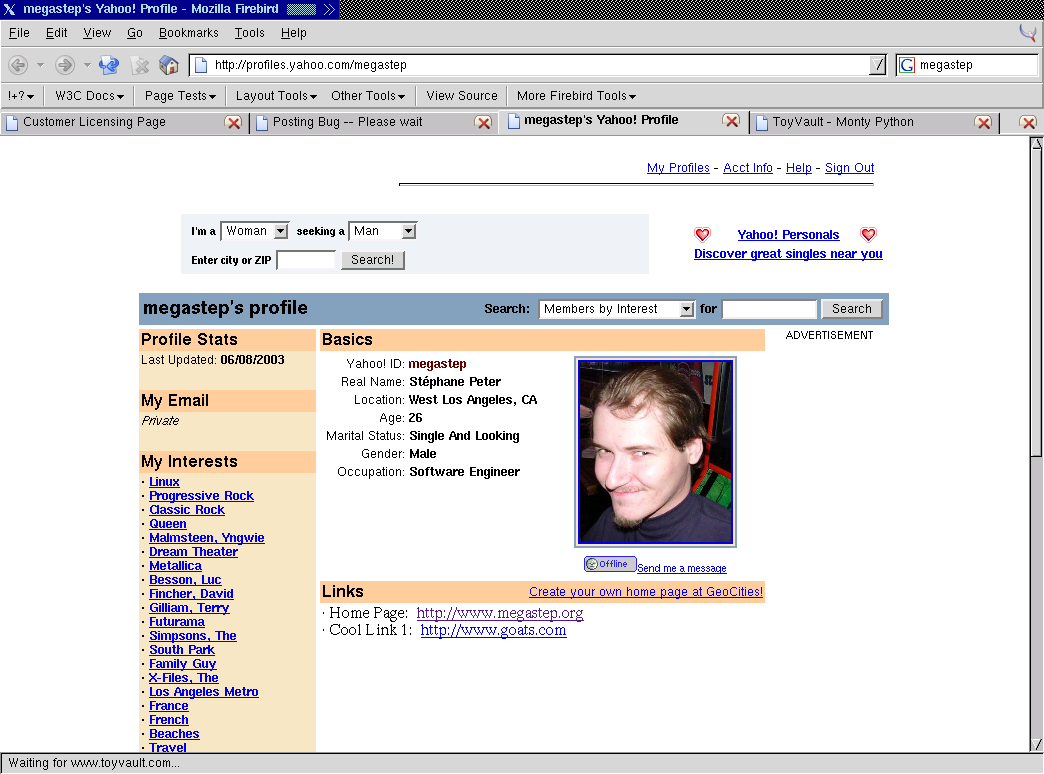The width and height of the screenshot is (1044, 774).
Task: Open the Dream Theater interest link
Action: coord(193,552)
